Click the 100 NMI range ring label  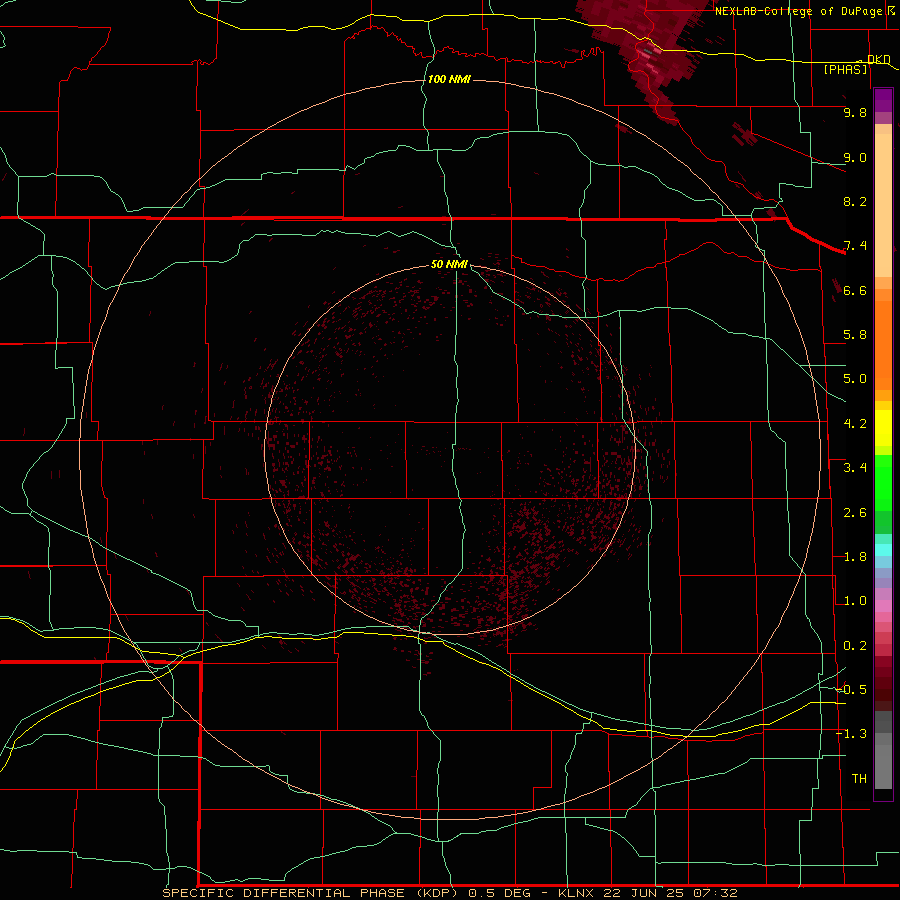449,79
